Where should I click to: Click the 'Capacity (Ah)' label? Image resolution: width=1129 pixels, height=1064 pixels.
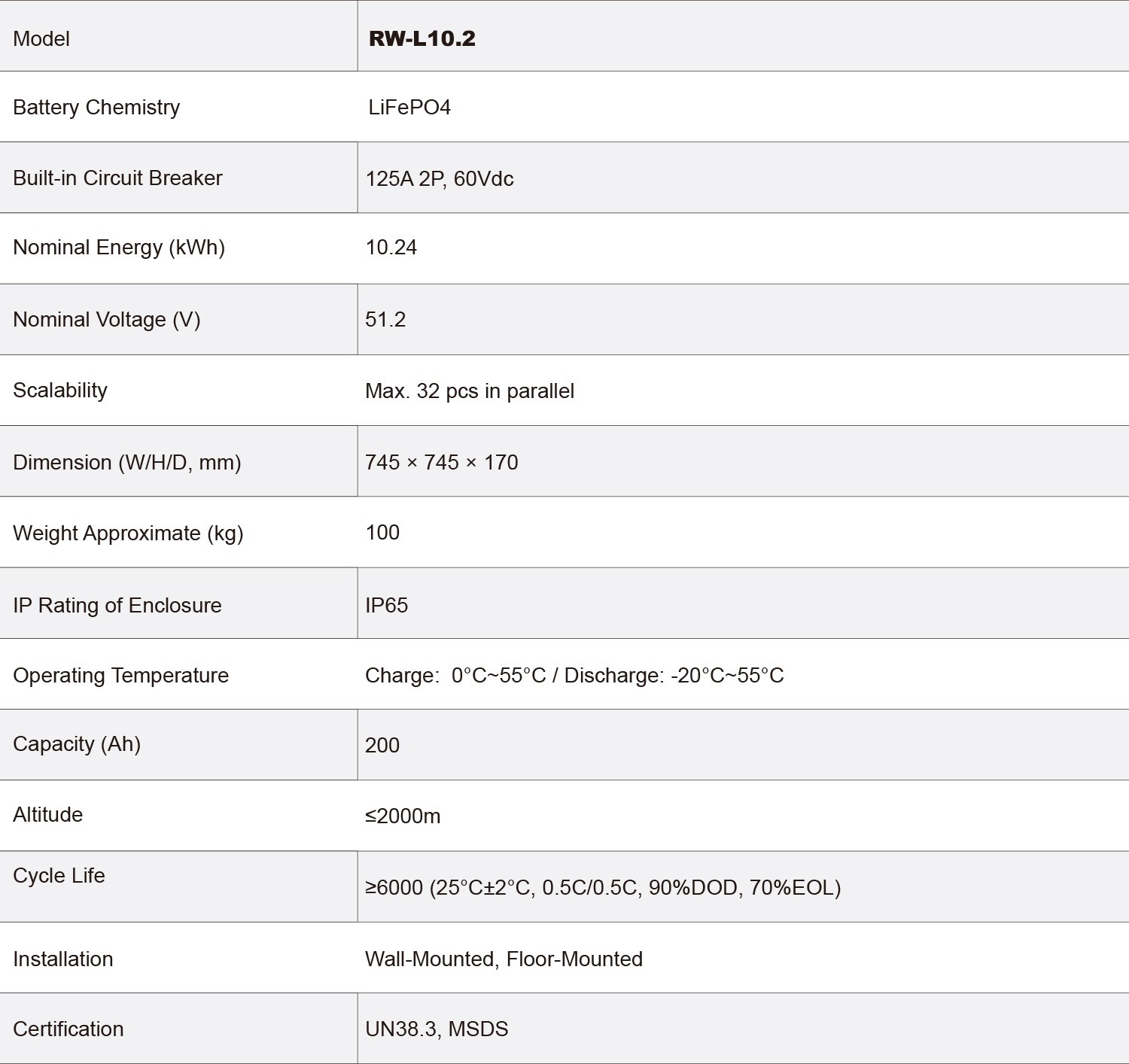[x=77, y=744]
